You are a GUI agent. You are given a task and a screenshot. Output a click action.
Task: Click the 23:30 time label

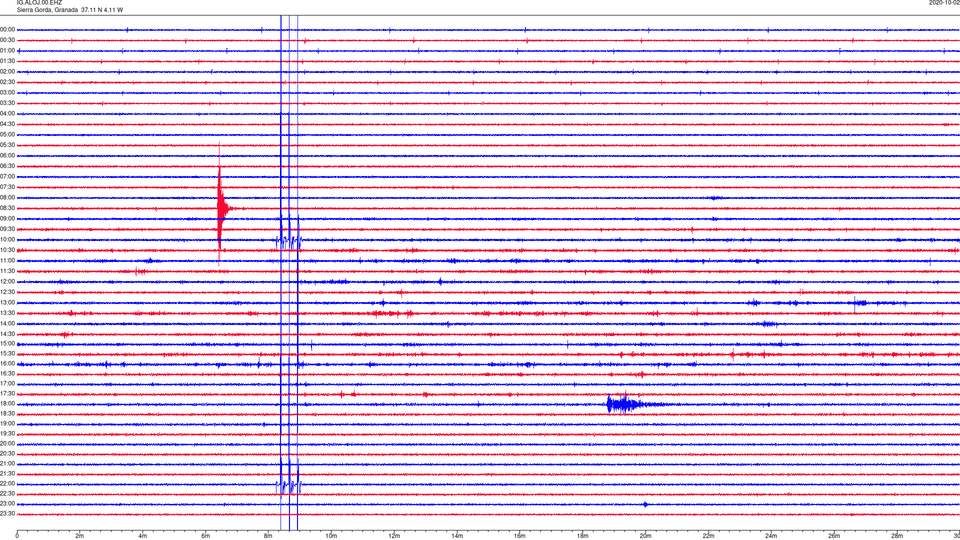click(7, 514)
